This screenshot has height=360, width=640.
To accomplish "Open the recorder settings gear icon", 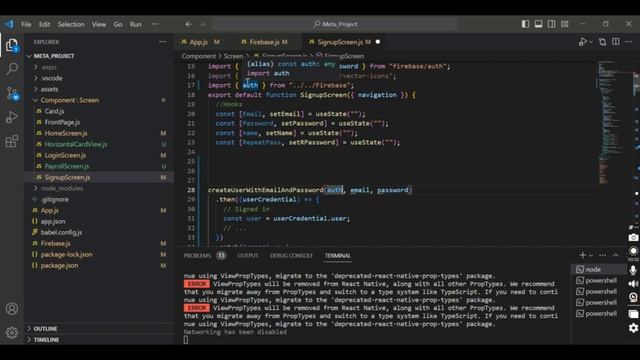I will tap(633, 328).
